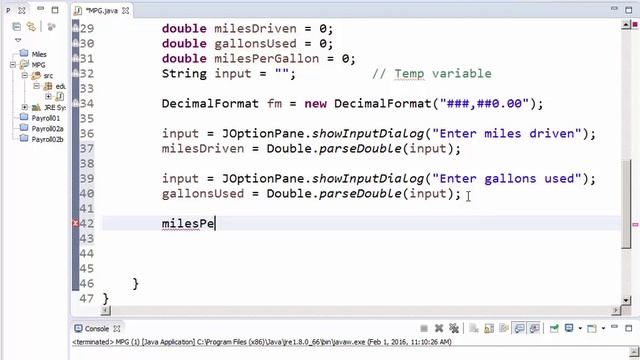Click '// Temp variable' comment

point(432,73)
